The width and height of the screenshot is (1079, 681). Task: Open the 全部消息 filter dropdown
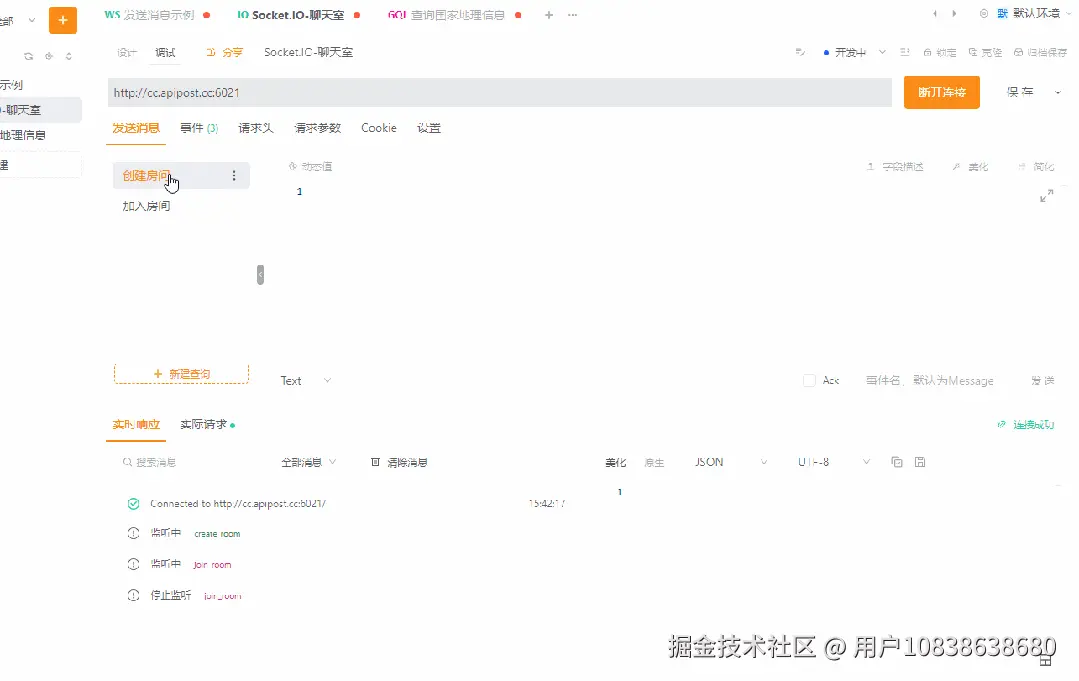coord(308,462)
